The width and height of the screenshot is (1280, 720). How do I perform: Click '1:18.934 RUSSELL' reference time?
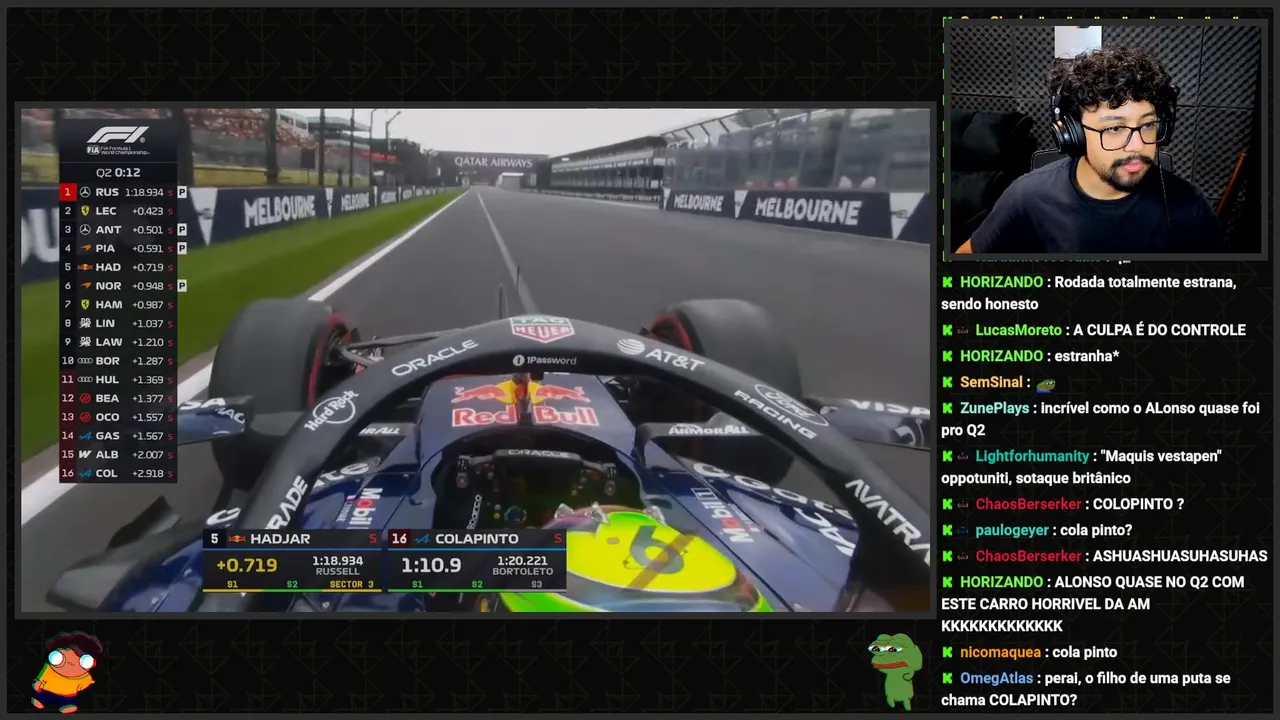tap(337, 566)
